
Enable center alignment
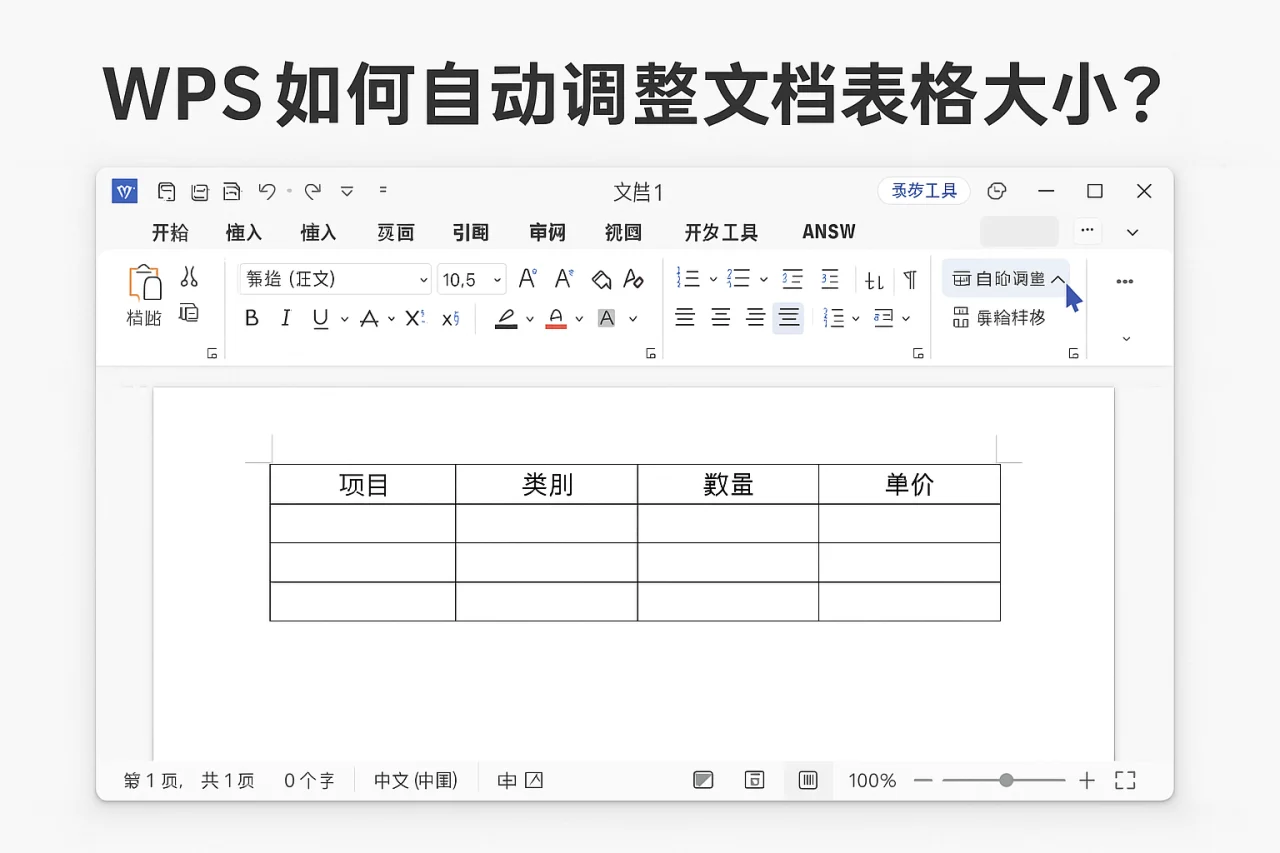[x=721, y=316]
